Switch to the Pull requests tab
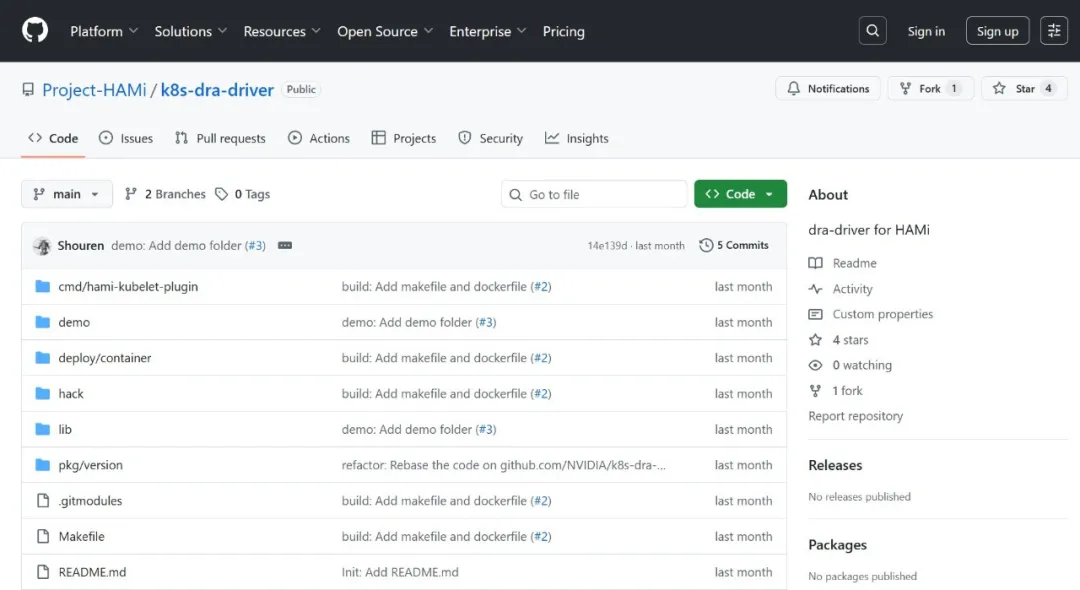Screen dimensions: 1080x590 click(220, 139)
